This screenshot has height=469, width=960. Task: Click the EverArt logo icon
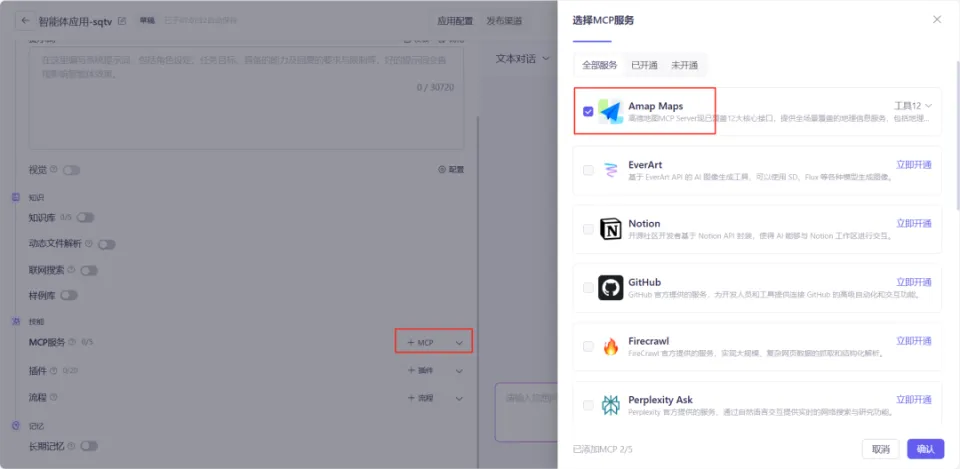click(x=610, y=170)
